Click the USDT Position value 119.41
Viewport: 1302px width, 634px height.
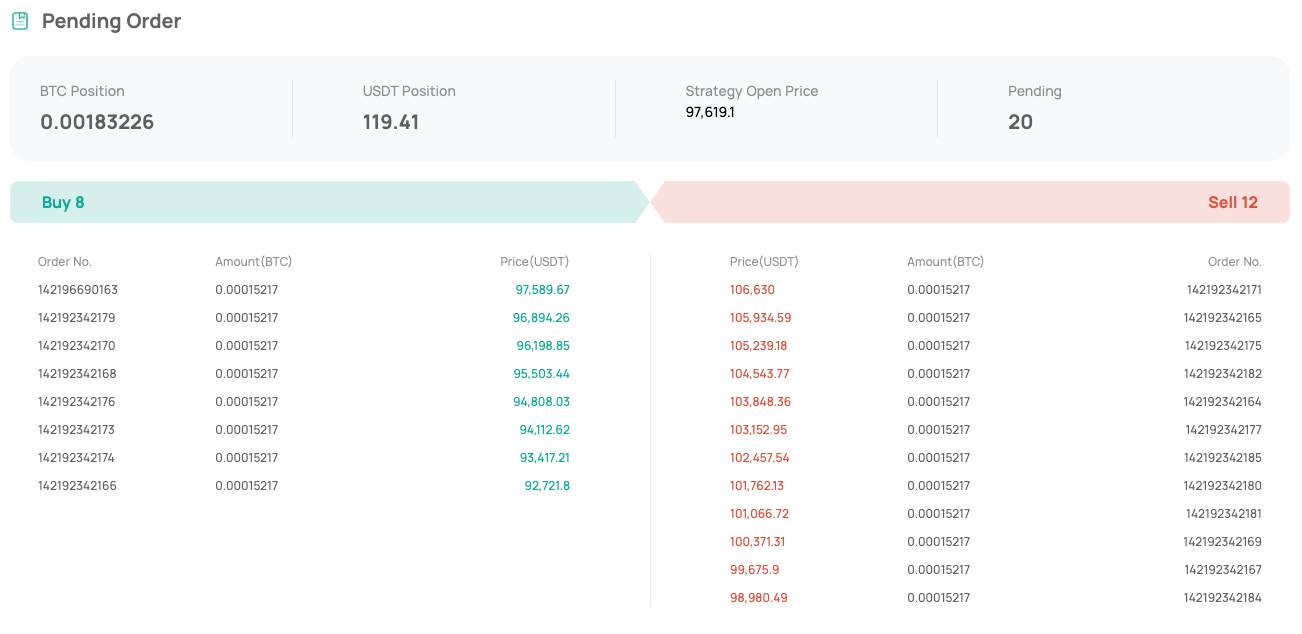tap(391, 122)
